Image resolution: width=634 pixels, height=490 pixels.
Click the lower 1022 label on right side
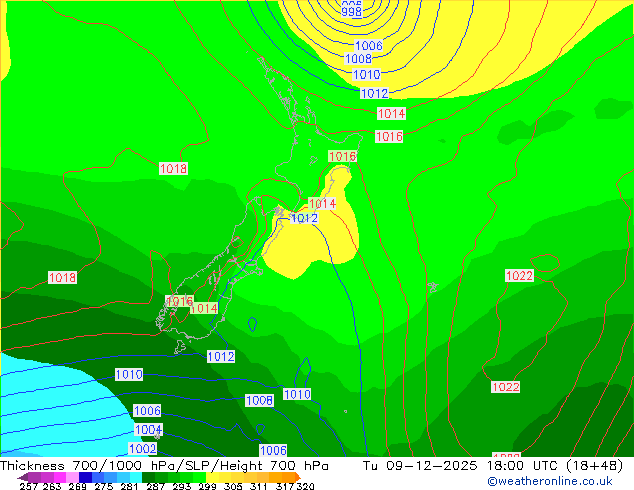505,387
